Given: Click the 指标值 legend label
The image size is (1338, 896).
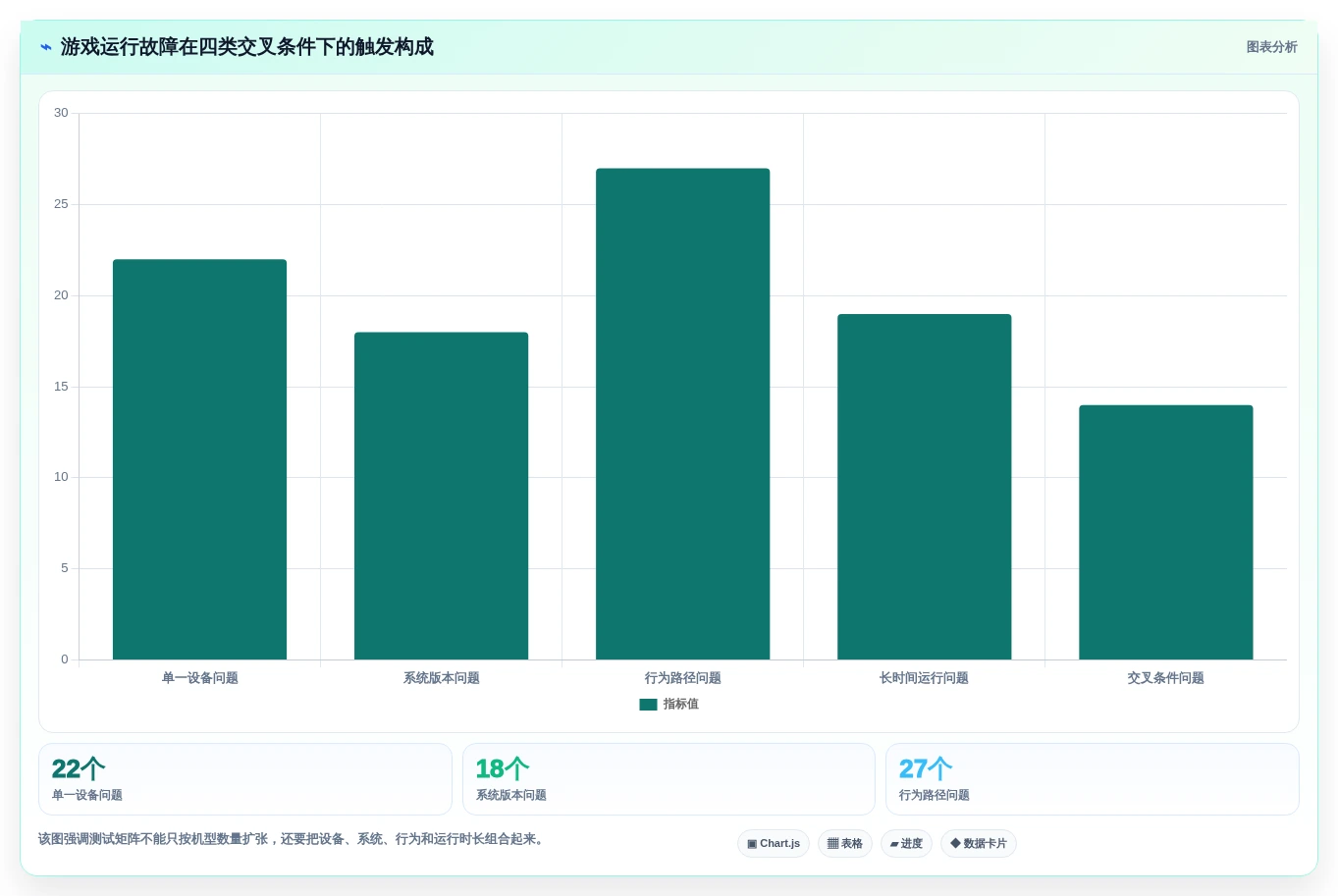Looking at the screenshot, I should 680,705.
